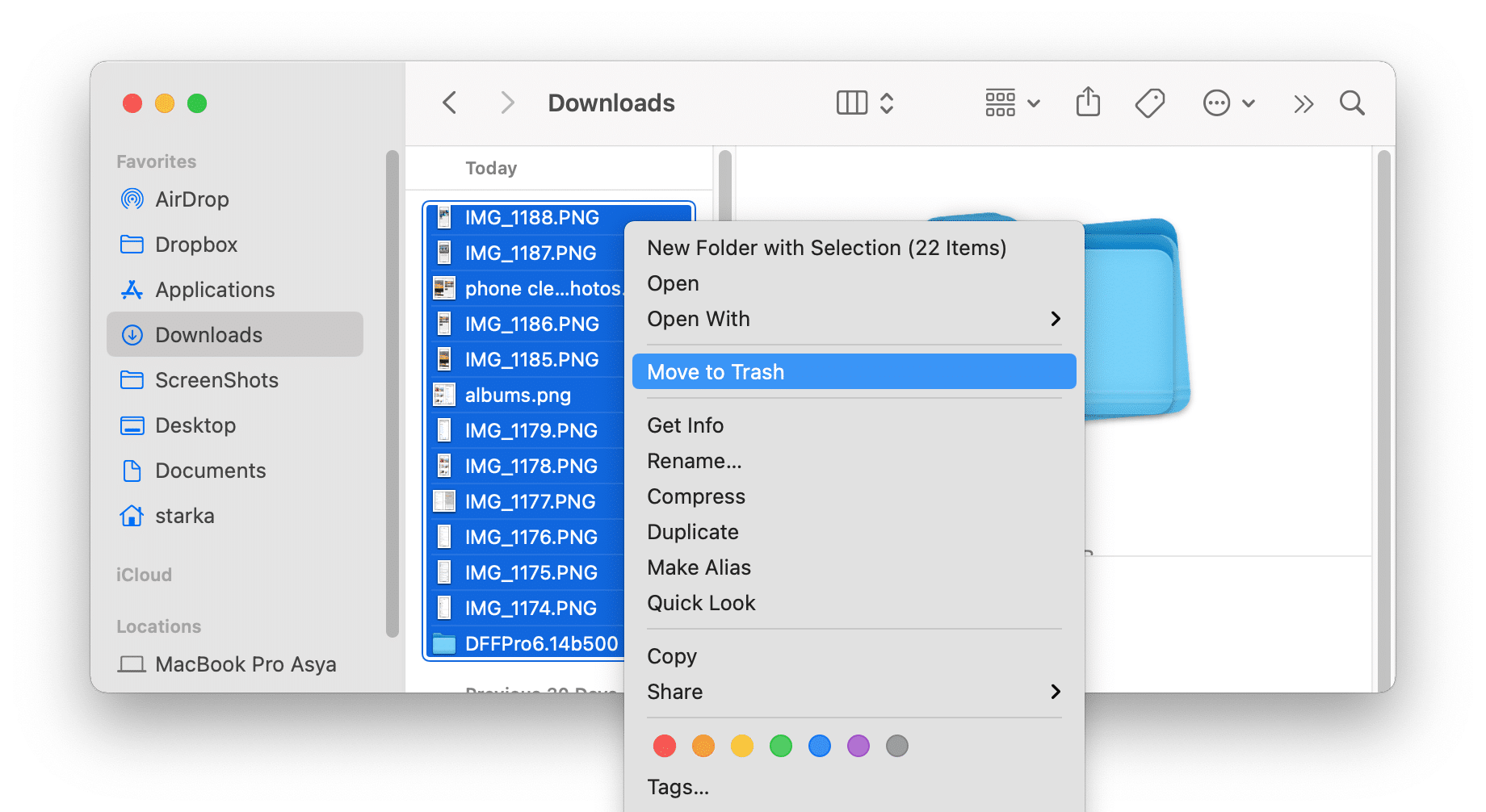Viewport: 1486px width, 812px height.
Task: Open AirDrop from the sidebar
Action: [x=191, y=199]
